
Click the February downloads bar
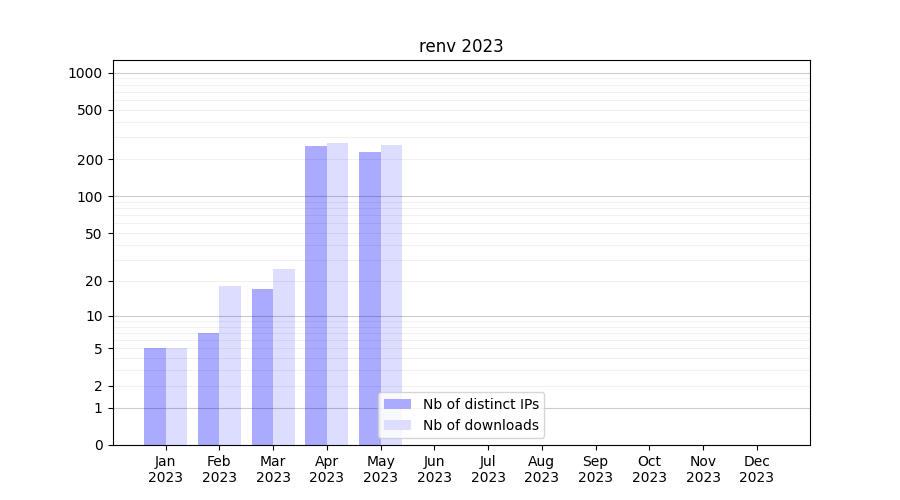point(230,365)
